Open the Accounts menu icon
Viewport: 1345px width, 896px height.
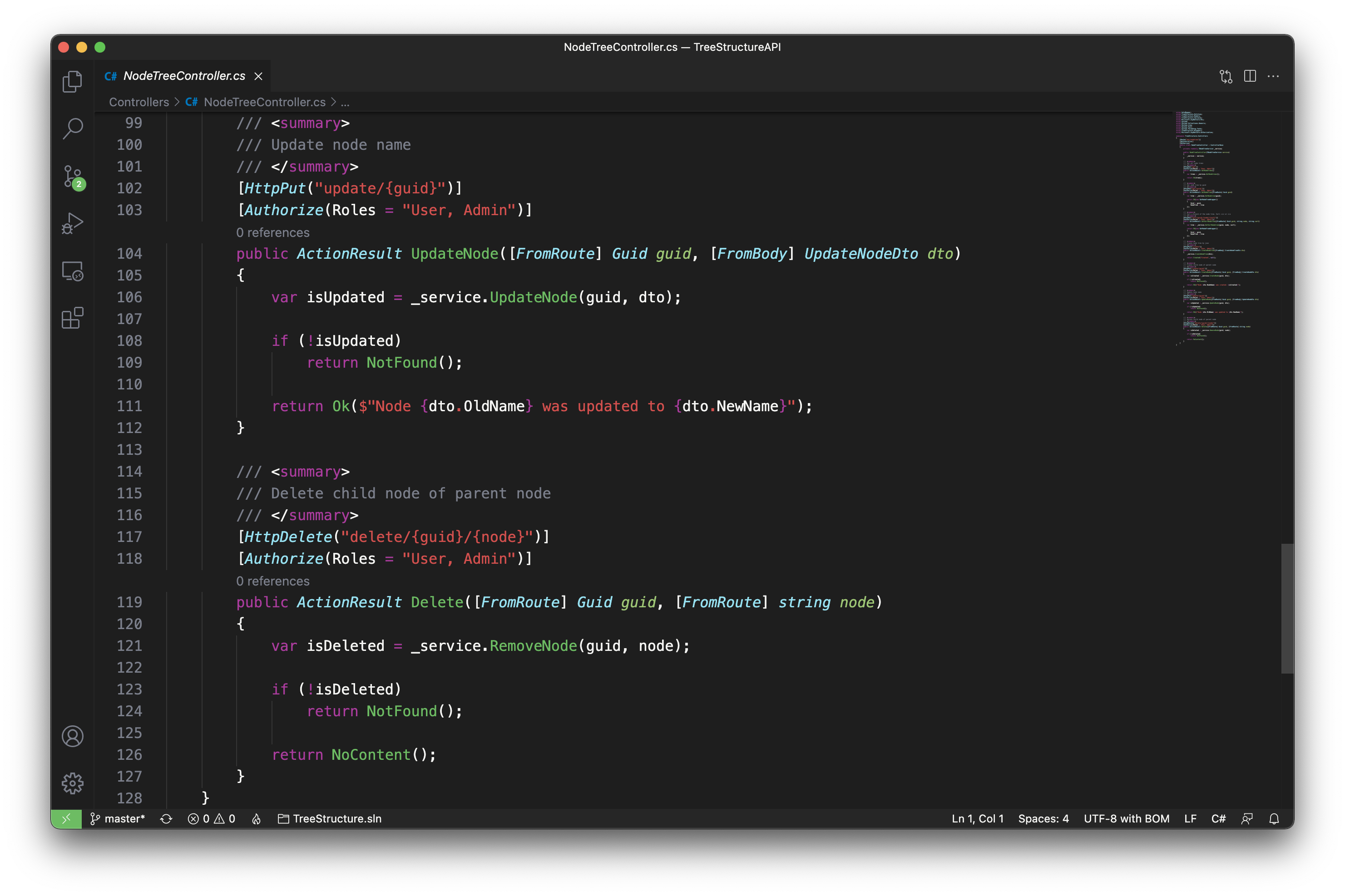pos(73,736)
